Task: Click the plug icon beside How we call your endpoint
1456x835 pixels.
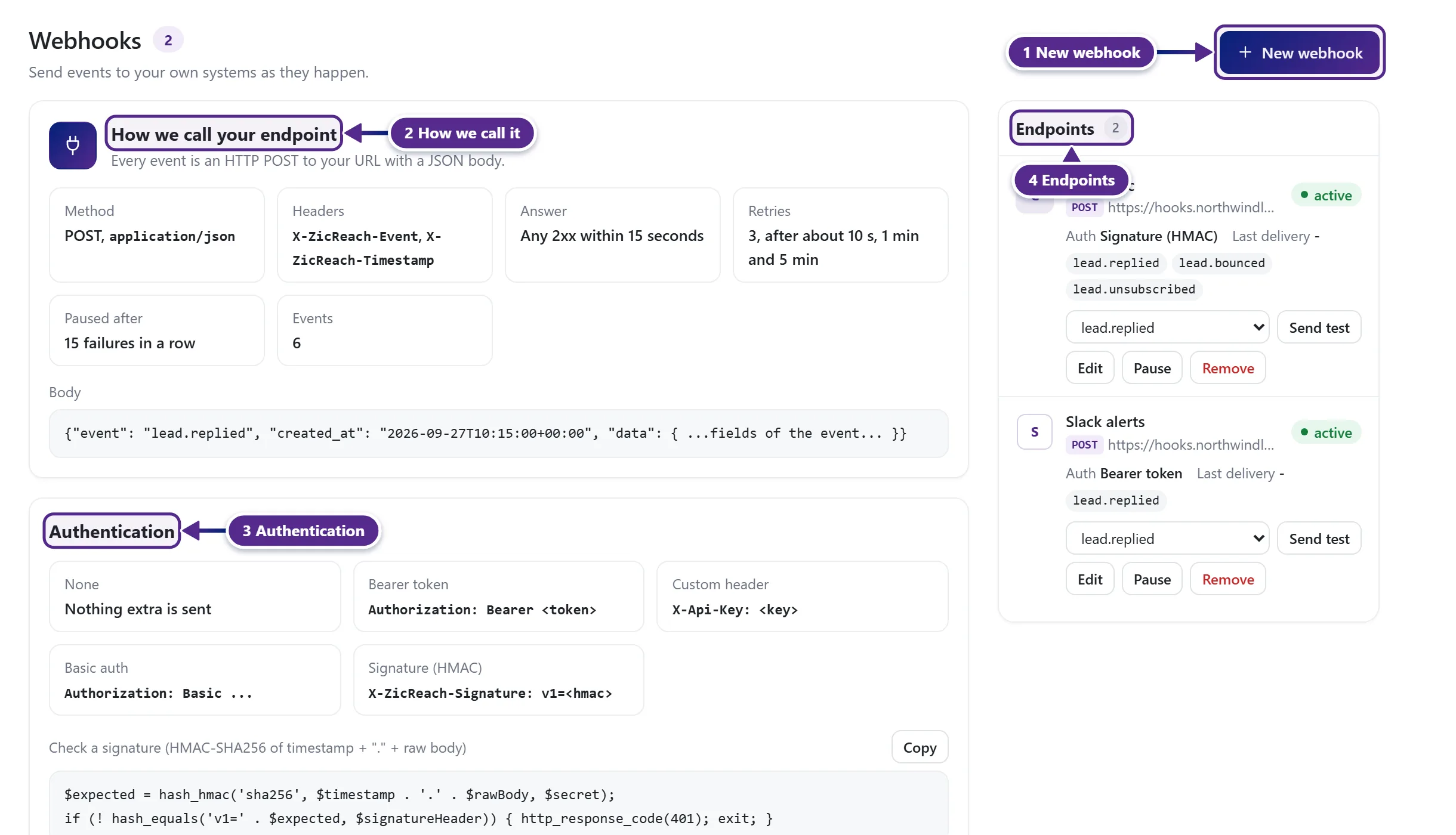Action: (x=73, y=146)
